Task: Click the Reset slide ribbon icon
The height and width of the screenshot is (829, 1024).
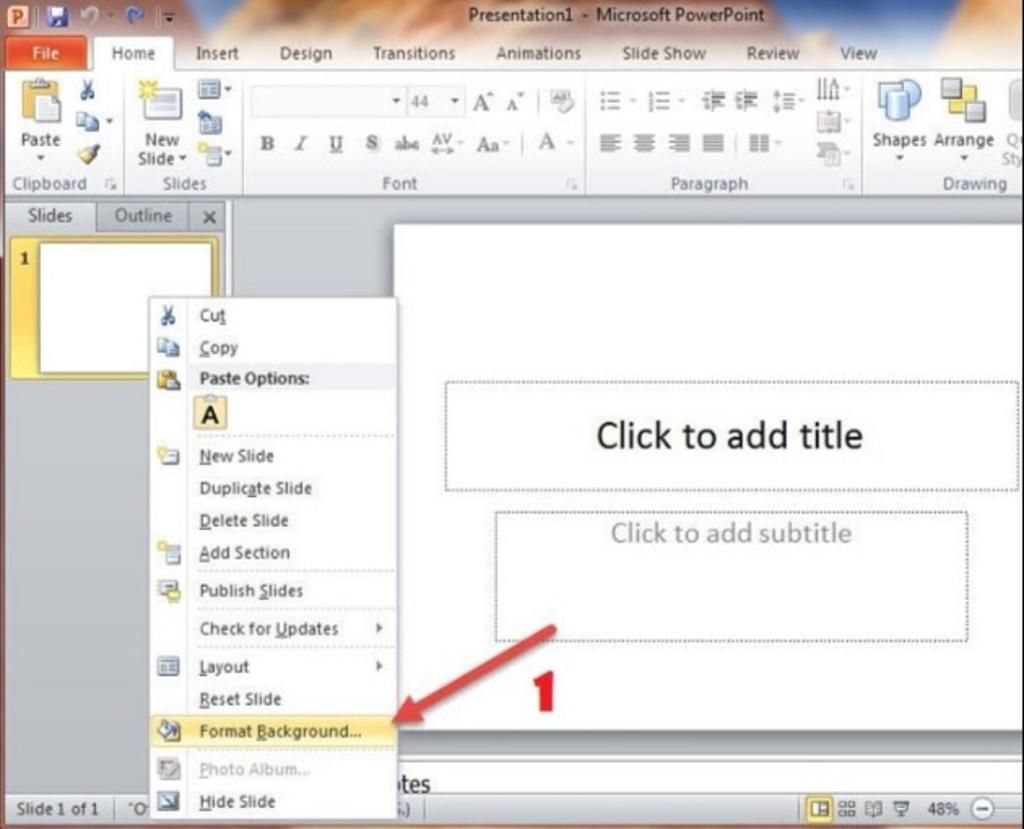Action: 210,122
